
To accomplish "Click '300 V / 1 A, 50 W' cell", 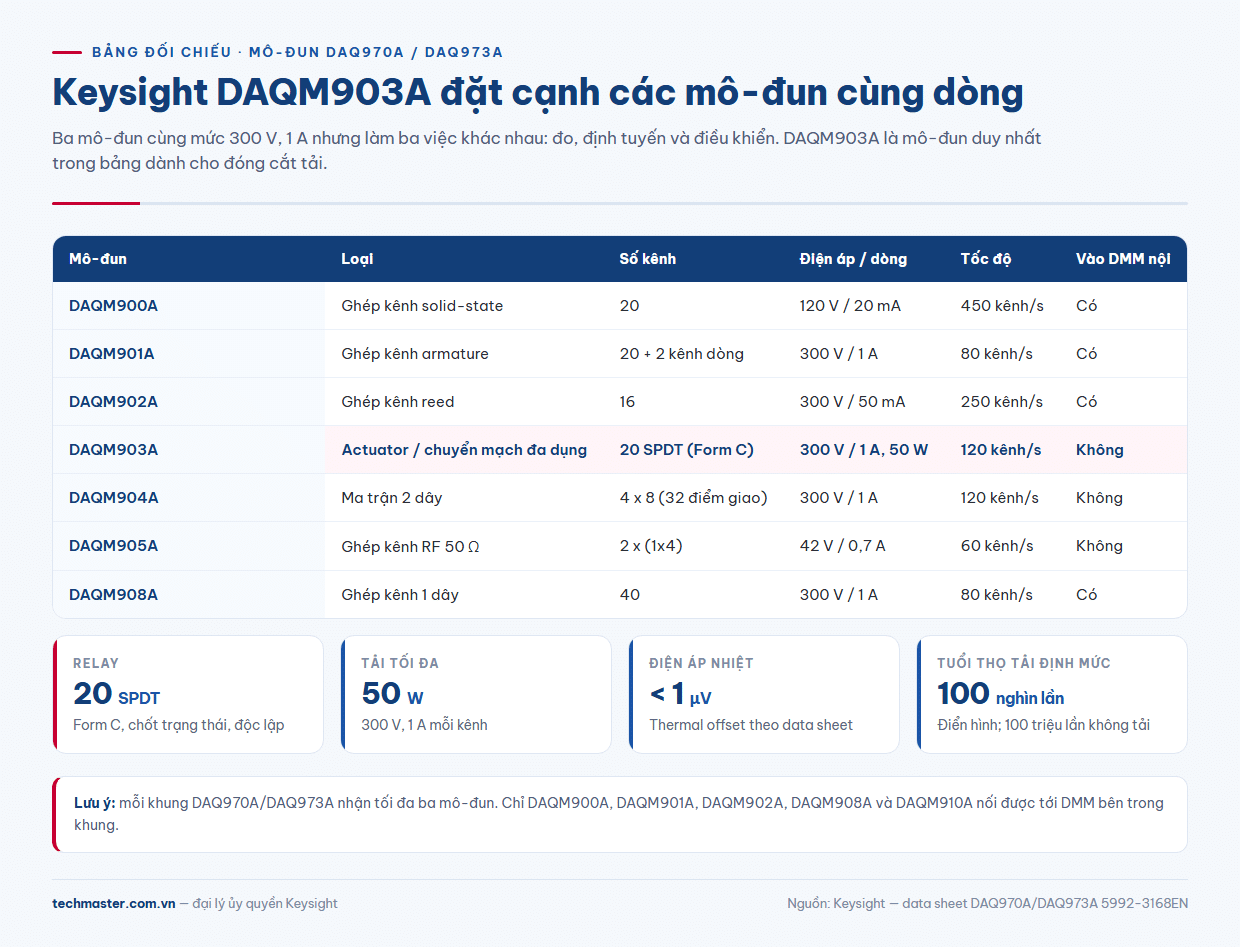I will tap(864, 450).
